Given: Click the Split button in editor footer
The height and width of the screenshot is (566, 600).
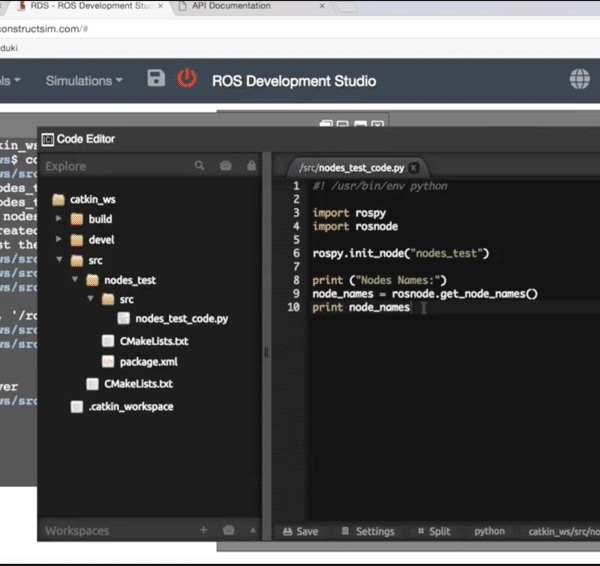Looking at the screenshot, I should tap(434, 532).
